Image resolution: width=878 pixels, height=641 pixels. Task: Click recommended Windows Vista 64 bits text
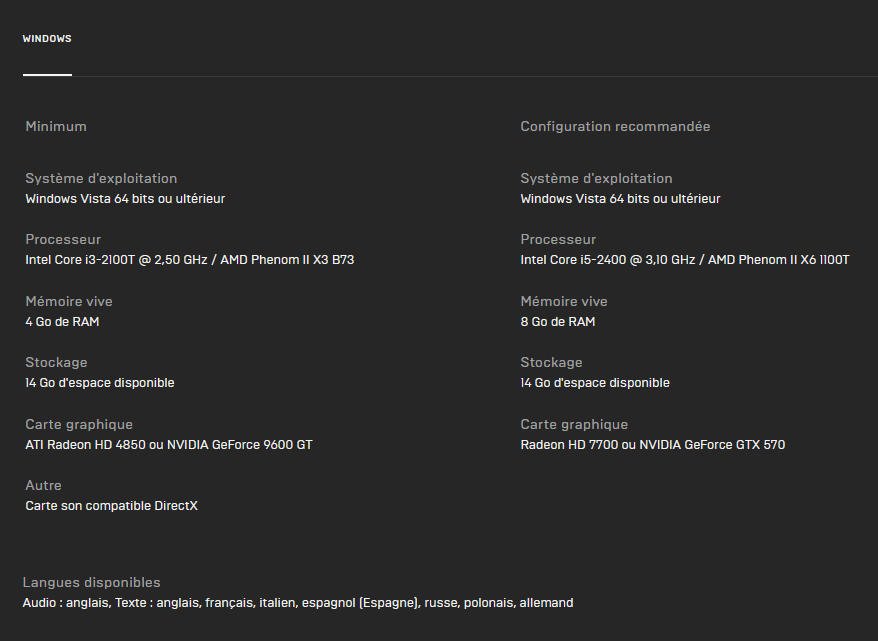(x=620, y=199)
